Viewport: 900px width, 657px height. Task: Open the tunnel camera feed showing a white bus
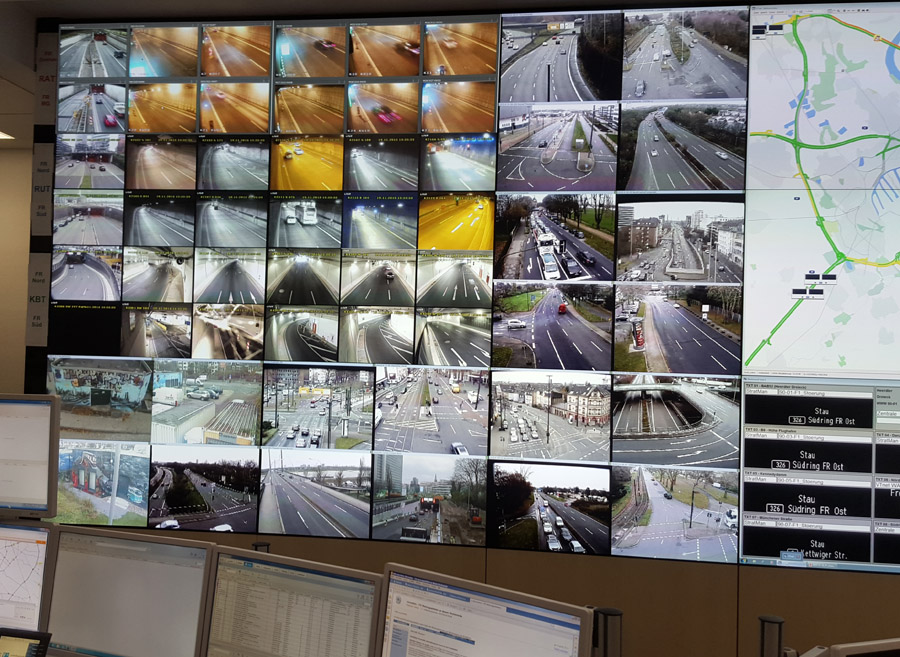pyautogui.click(x=305, y=221)
